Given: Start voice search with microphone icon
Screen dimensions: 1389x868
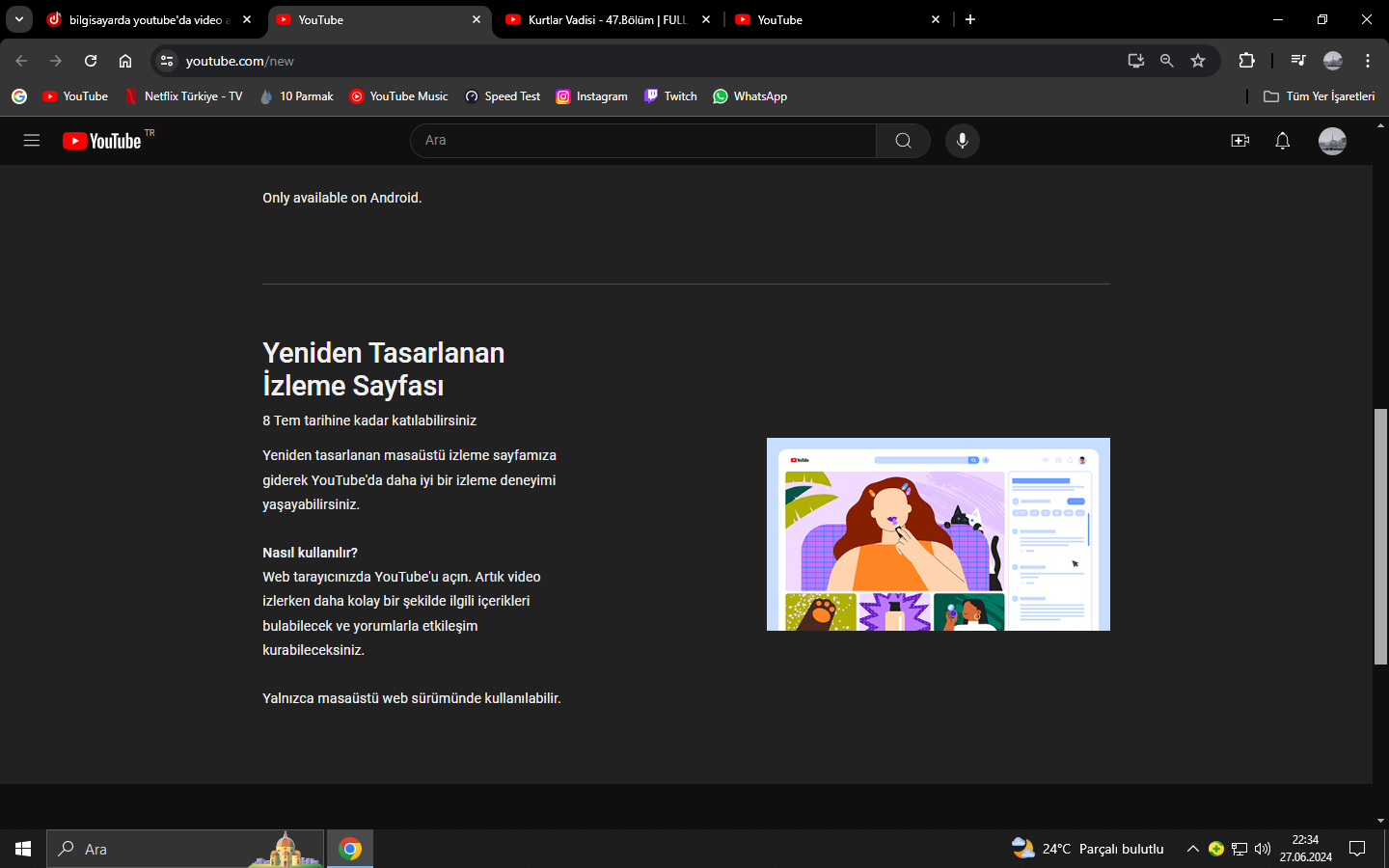Looking at the screenshot, I should [x=963, y=141].
